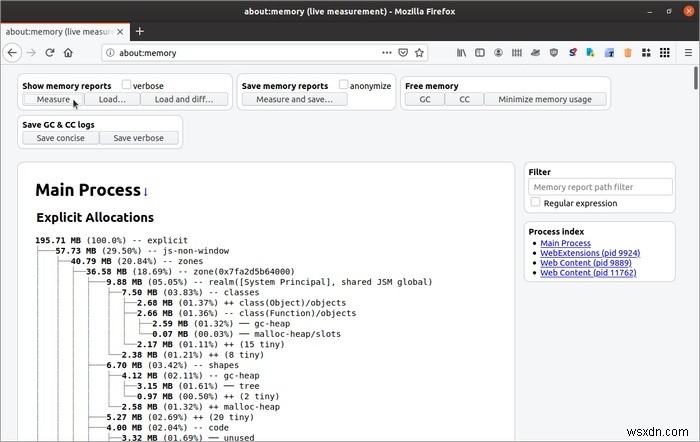Collapse the classes 7.50 MB row

coord(190,292)
